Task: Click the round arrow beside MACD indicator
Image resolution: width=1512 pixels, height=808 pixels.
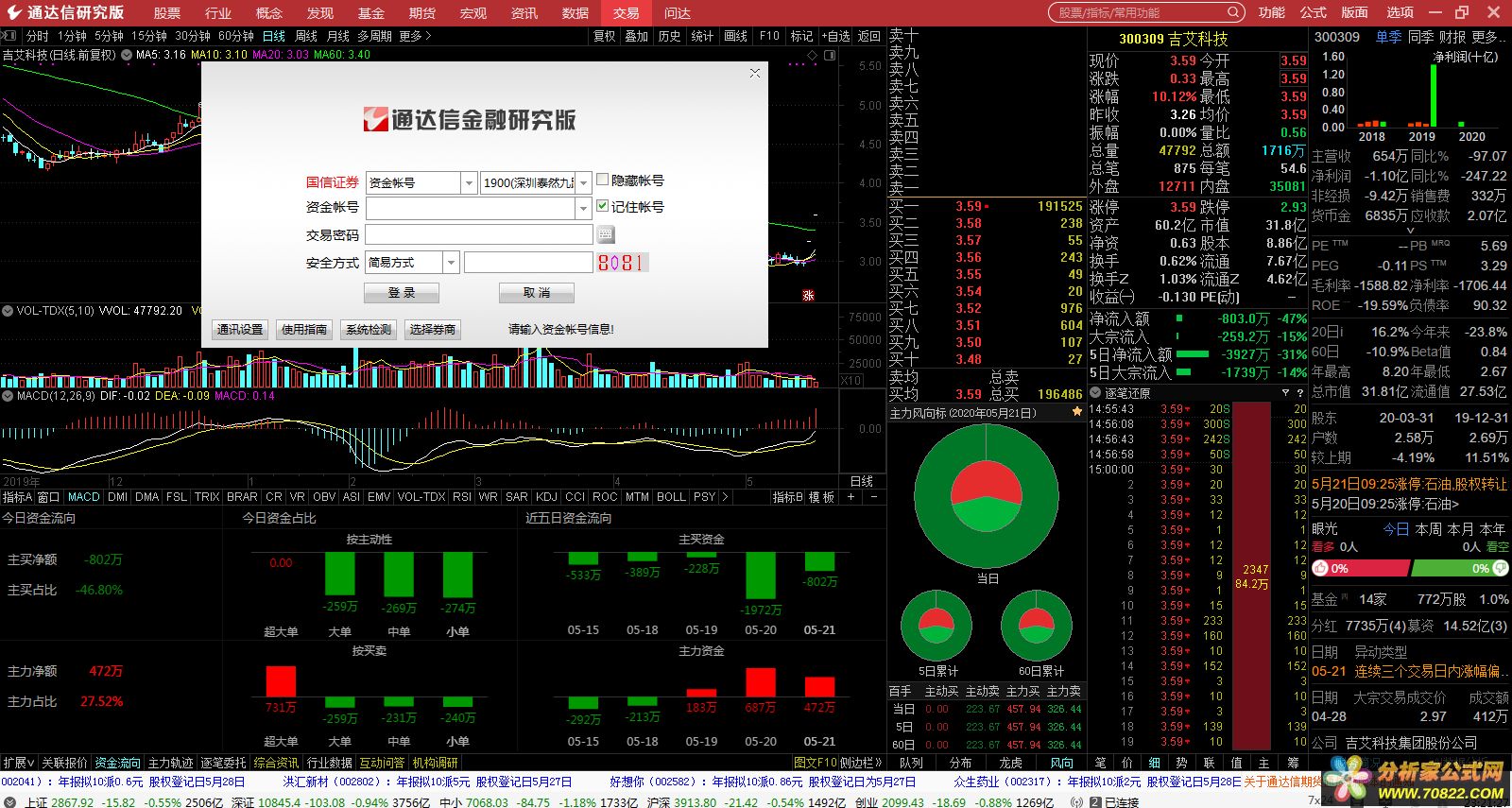Action: point(8,396)
